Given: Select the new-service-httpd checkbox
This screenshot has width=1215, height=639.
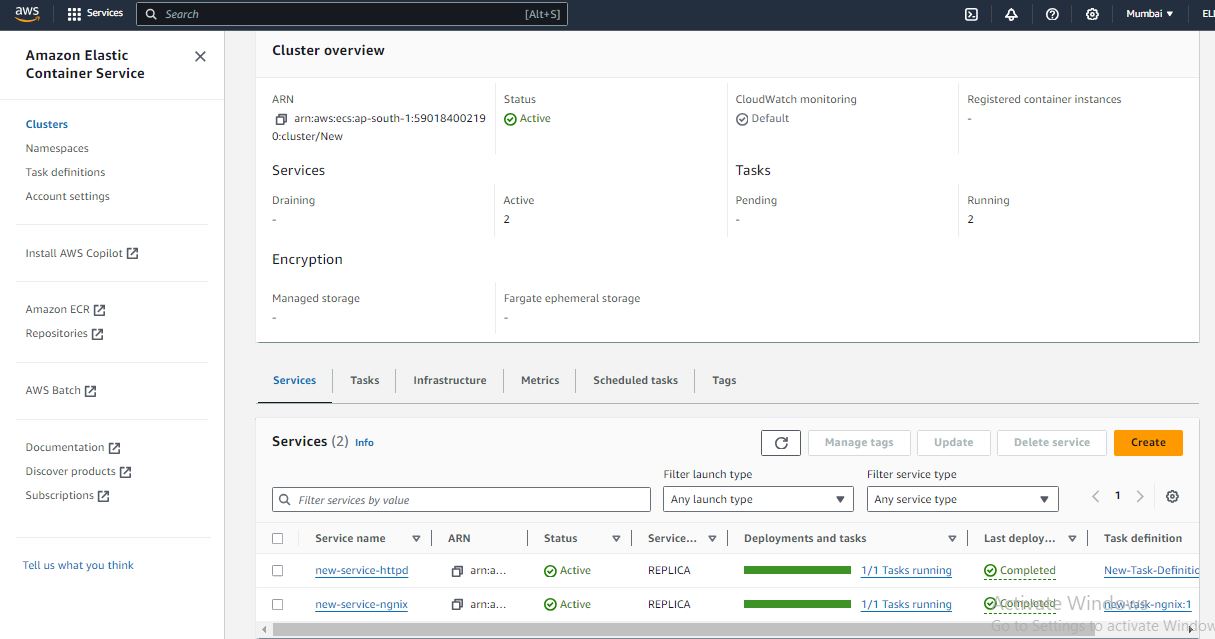Looking at the screenshot, I should (x=278, y=571).
